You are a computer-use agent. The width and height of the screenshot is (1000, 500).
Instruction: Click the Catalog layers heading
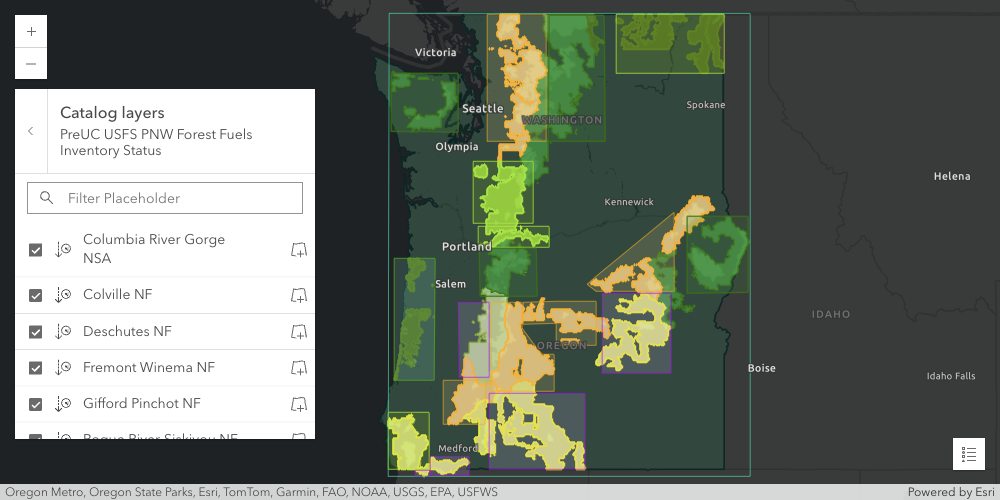click(x=112, y=113)
